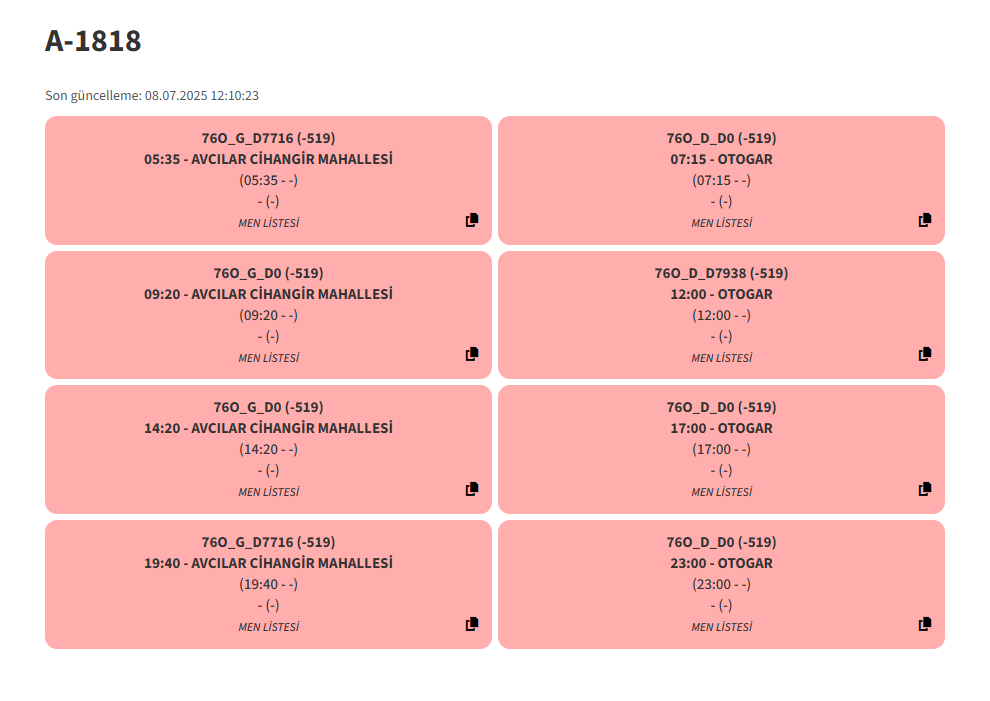Open MEN LİSTESİ for the 05:35 trip

[x=268, y=223]
